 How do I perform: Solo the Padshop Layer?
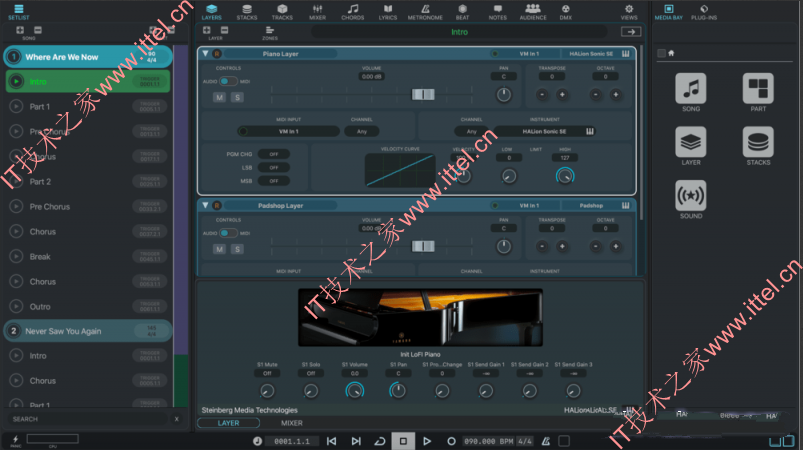(237, 249)
